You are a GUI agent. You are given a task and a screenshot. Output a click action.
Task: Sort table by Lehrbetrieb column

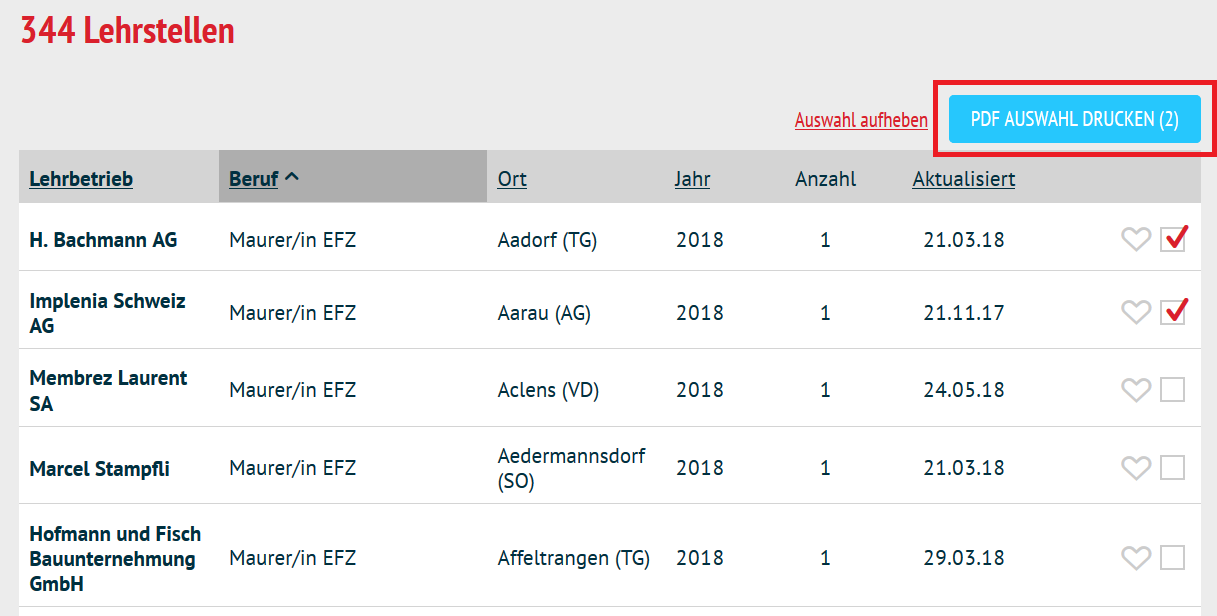tap(81, 179)
